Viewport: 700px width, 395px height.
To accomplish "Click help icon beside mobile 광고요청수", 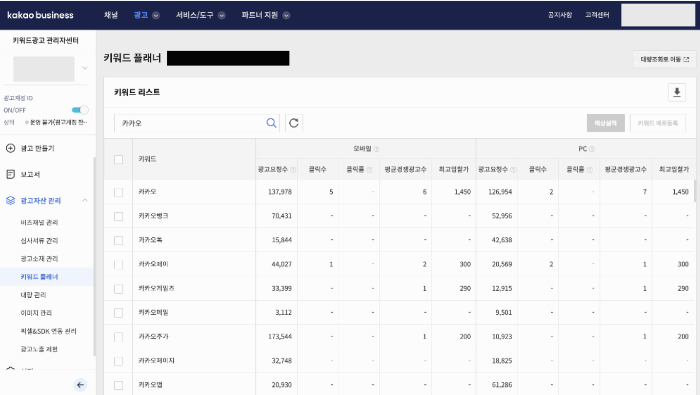I will click(x=293, y=170).
